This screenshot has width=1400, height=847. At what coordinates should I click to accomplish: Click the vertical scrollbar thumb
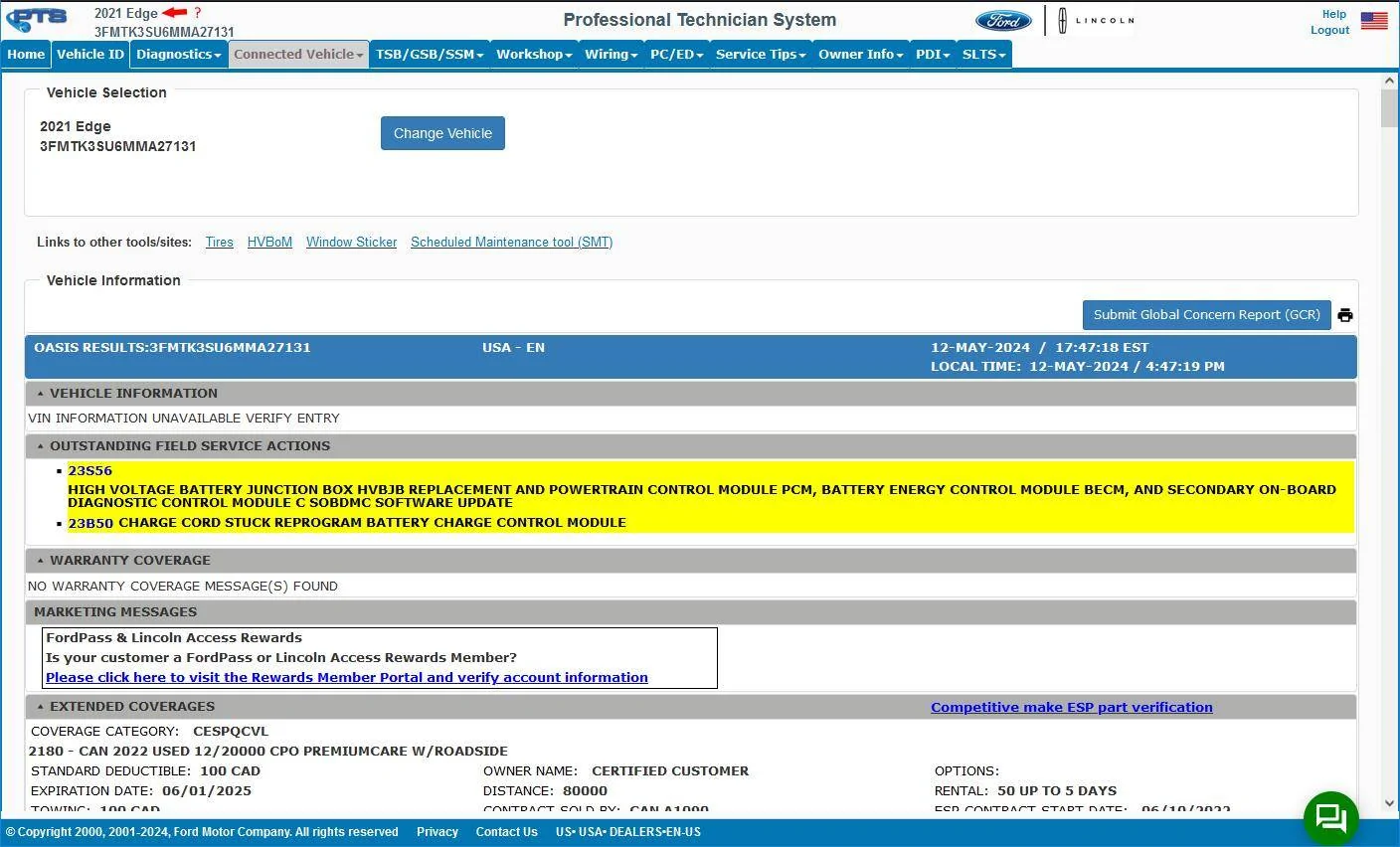tap(1389, 107)
